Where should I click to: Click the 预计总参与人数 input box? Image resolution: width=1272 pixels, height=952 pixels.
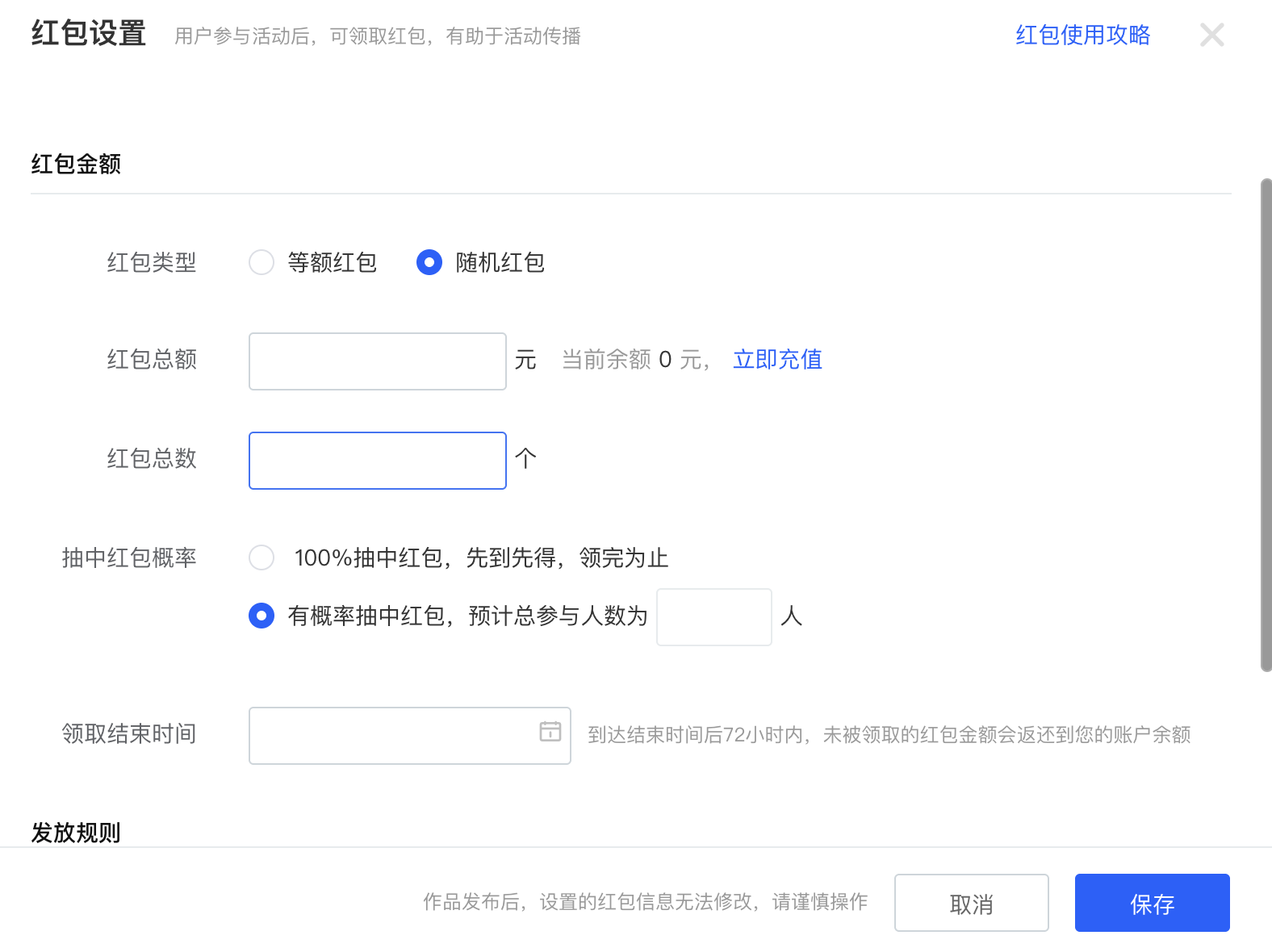[713, 617]
